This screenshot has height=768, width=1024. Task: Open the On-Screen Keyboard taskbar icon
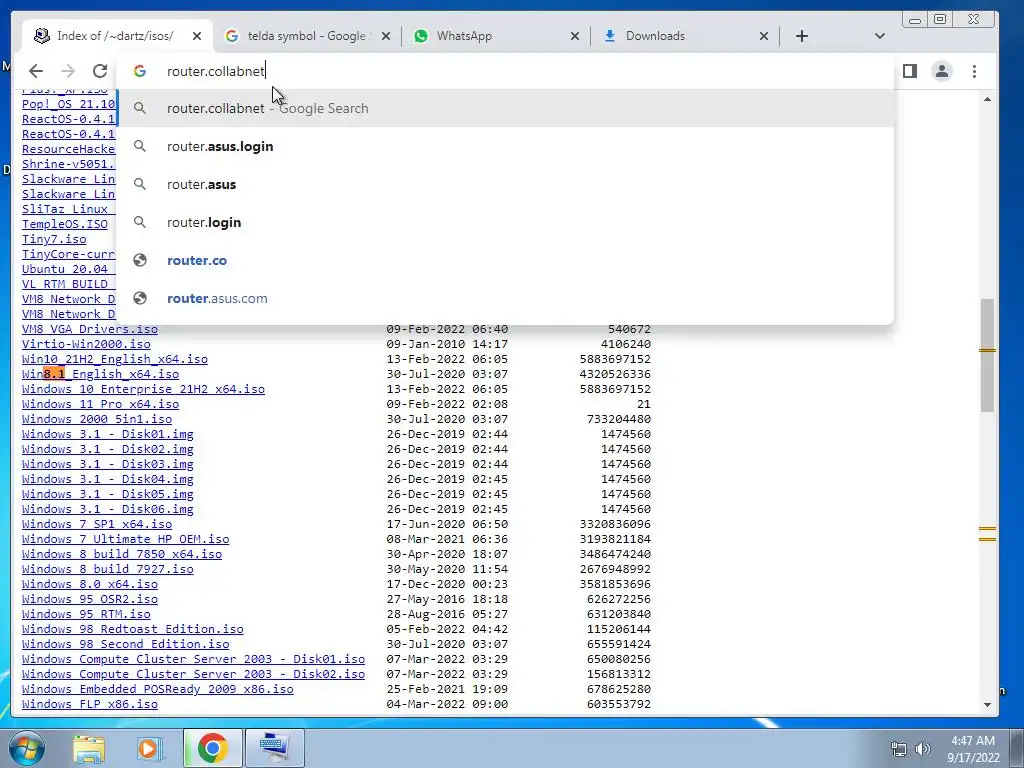(274, 748)
